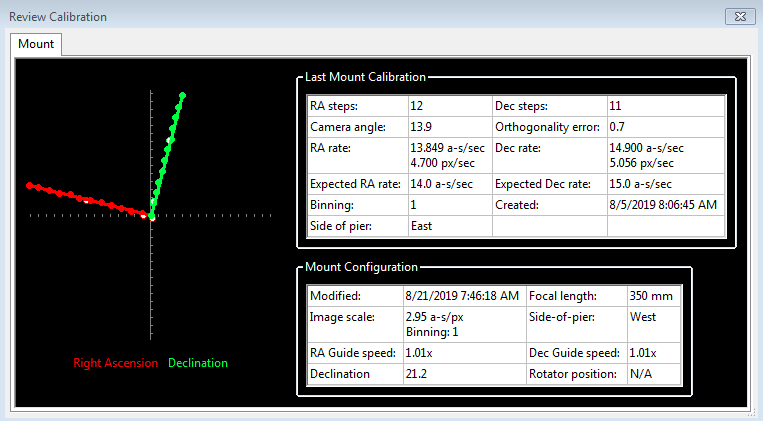
Task: Click the value 13.849 a-s/sec
Action: tap(447, 148)
